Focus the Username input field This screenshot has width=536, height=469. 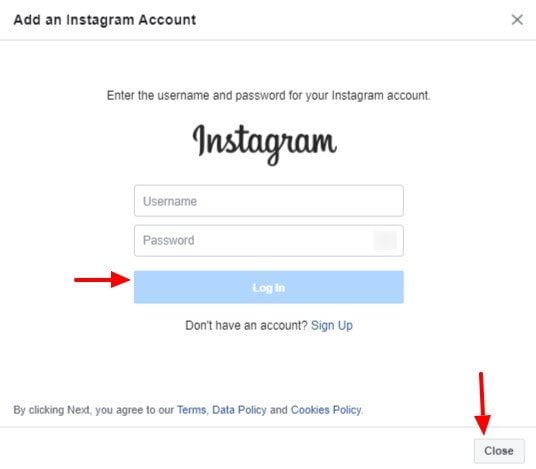tap(269, 201)
